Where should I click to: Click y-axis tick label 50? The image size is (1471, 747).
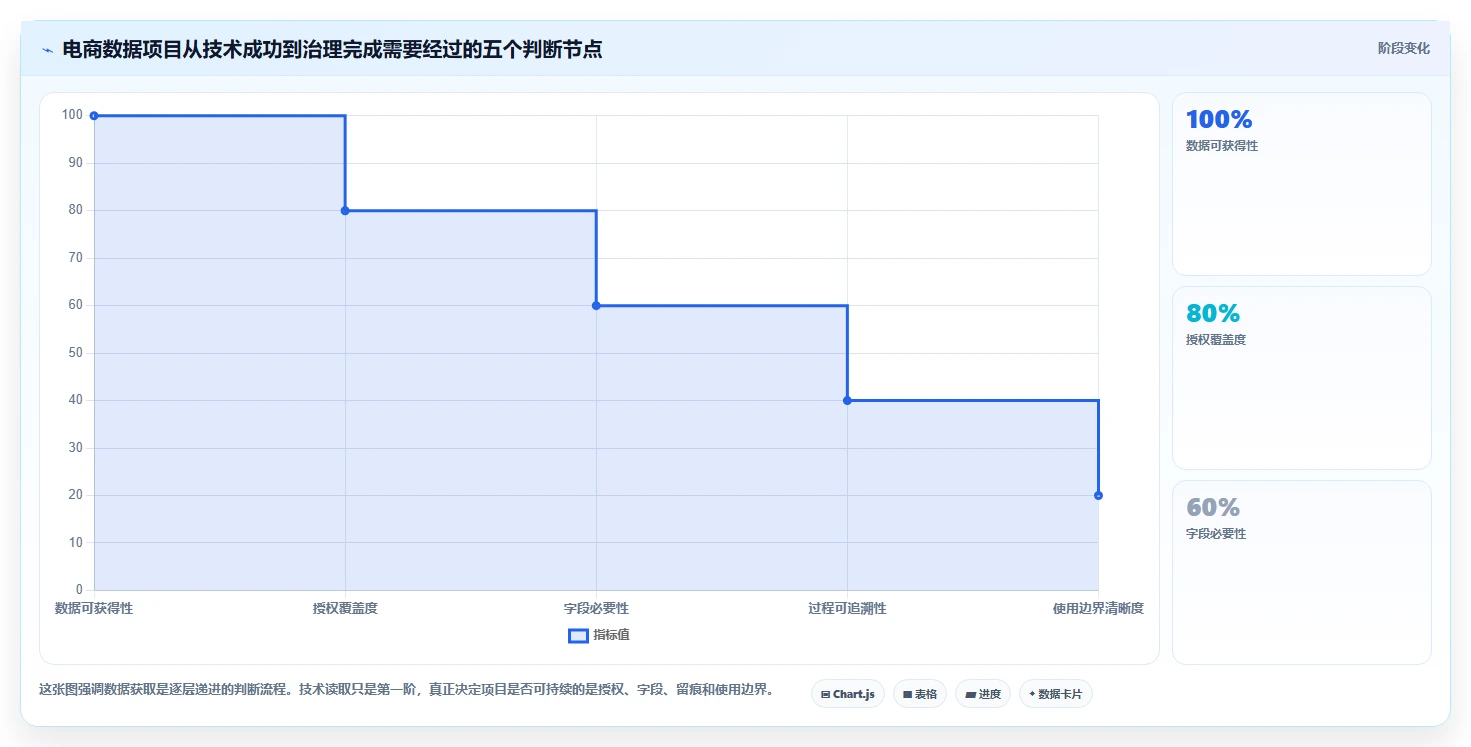(75, 353)
